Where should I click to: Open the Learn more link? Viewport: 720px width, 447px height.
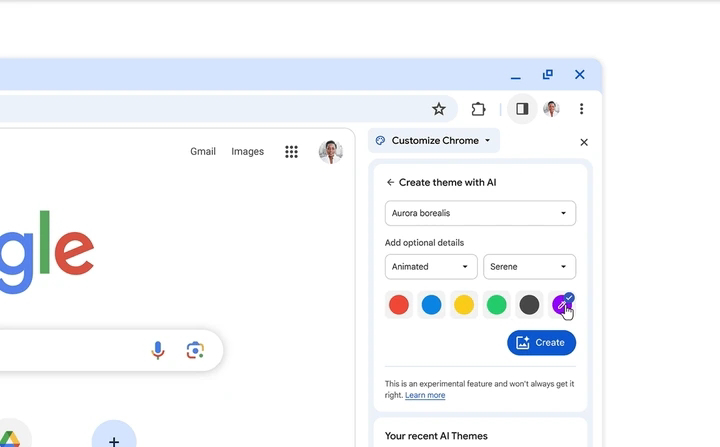(425, 395)
